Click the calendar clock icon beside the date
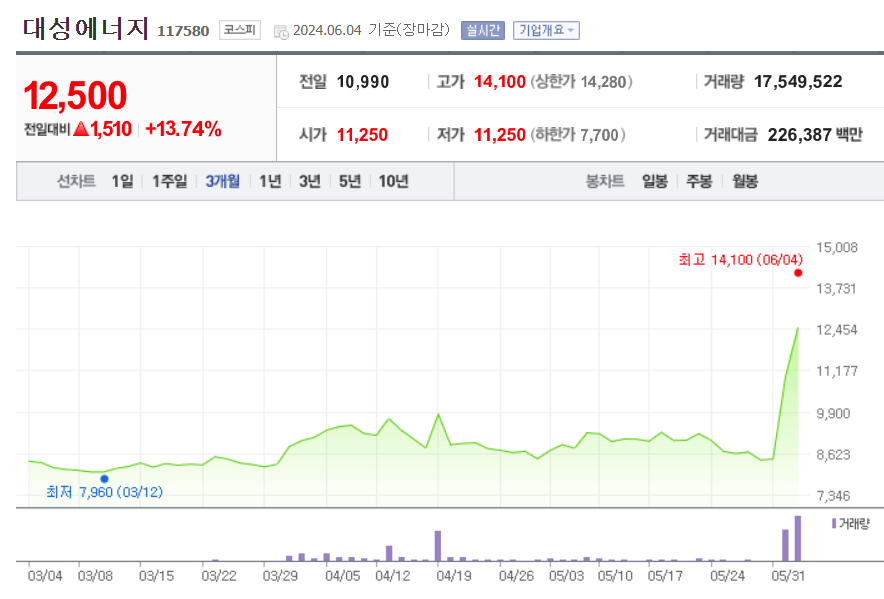Viewport: 884px width, 599px height. [x=281, y=32]
